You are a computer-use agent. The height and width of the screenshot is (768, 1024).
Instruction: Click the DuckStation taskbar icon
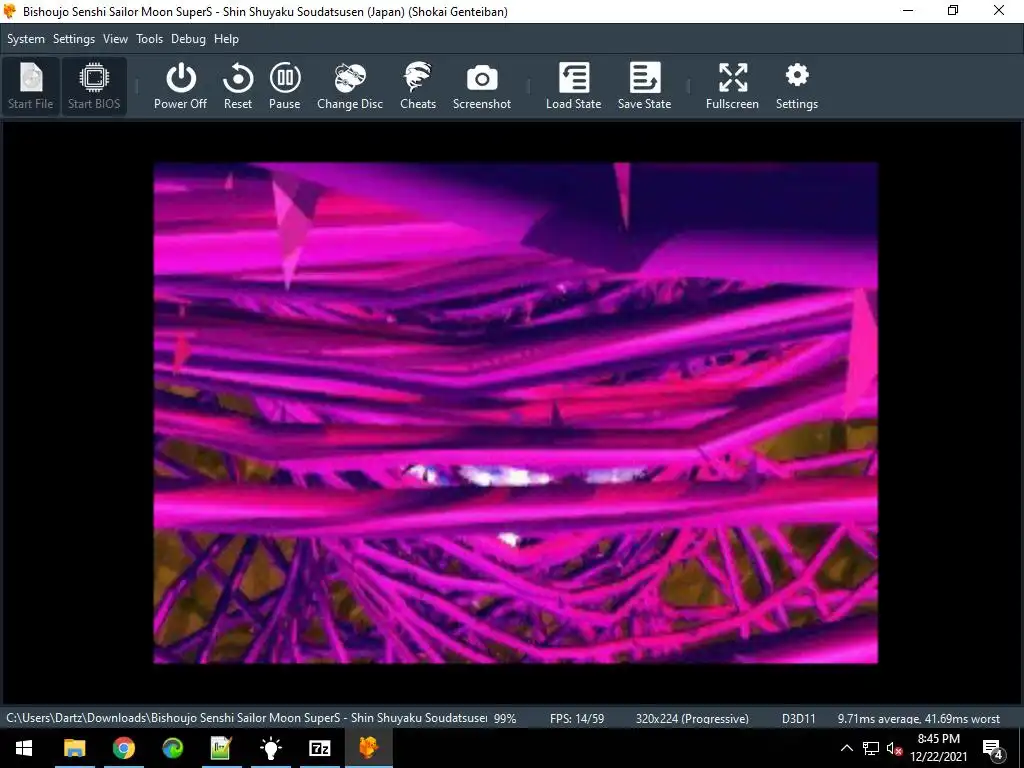tap(368, 748)
